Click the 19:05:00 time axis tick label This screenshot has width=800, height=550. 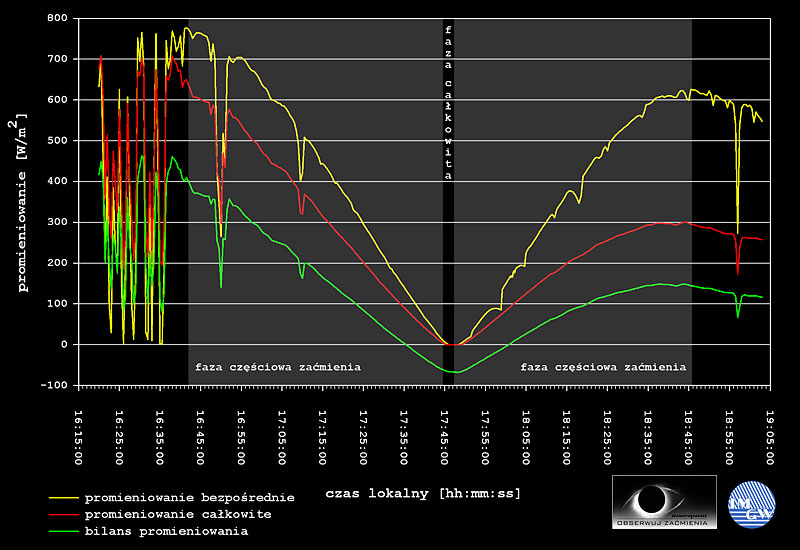pyautogui.click(x=769, y=438)
